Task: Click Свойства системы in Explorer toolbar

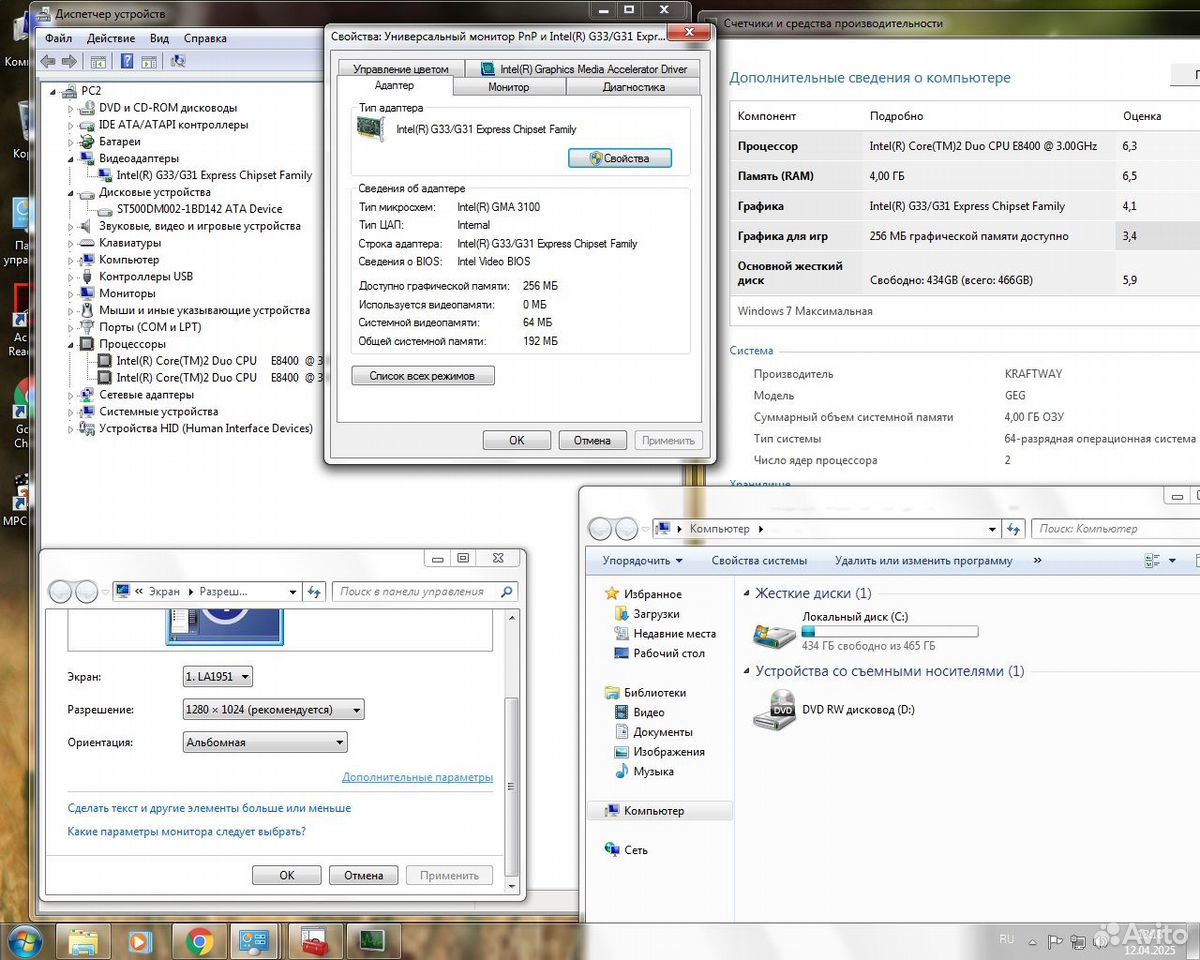Action: [759, 561]
